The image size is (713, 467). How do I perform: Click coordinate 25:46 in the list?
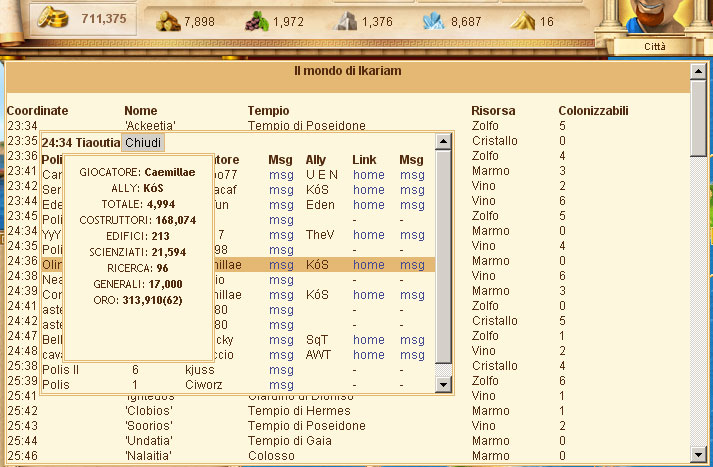point(22,456)
